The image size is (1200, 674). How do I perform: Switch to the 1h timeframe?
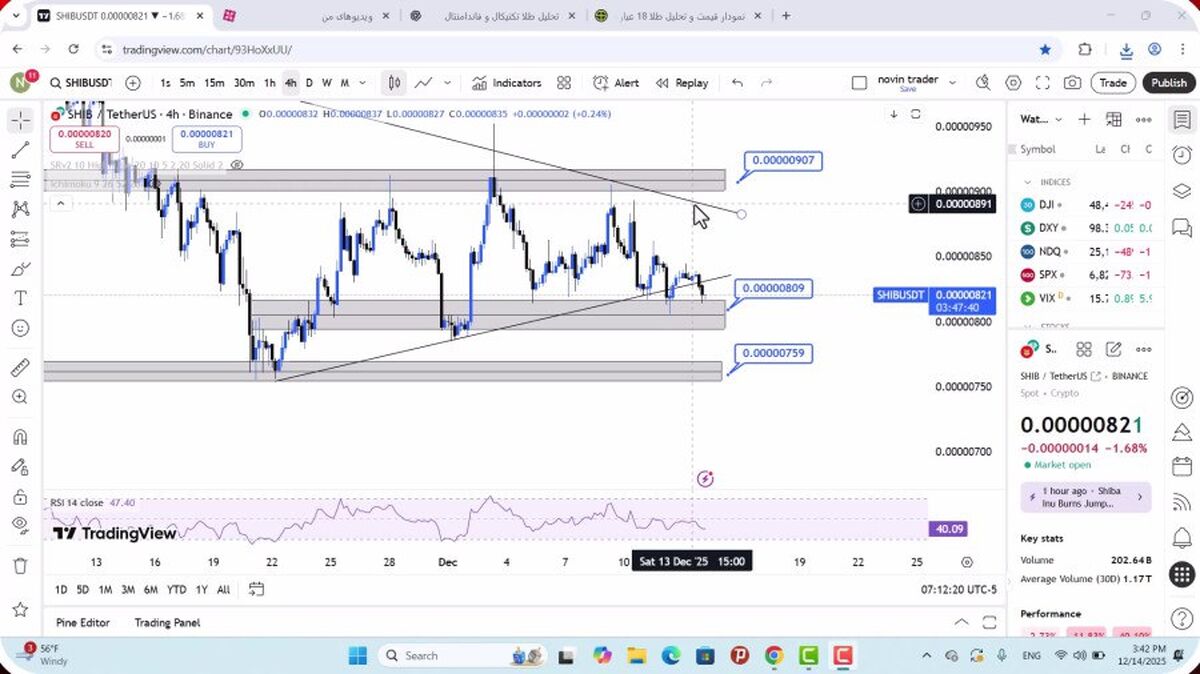coord(270,83)
